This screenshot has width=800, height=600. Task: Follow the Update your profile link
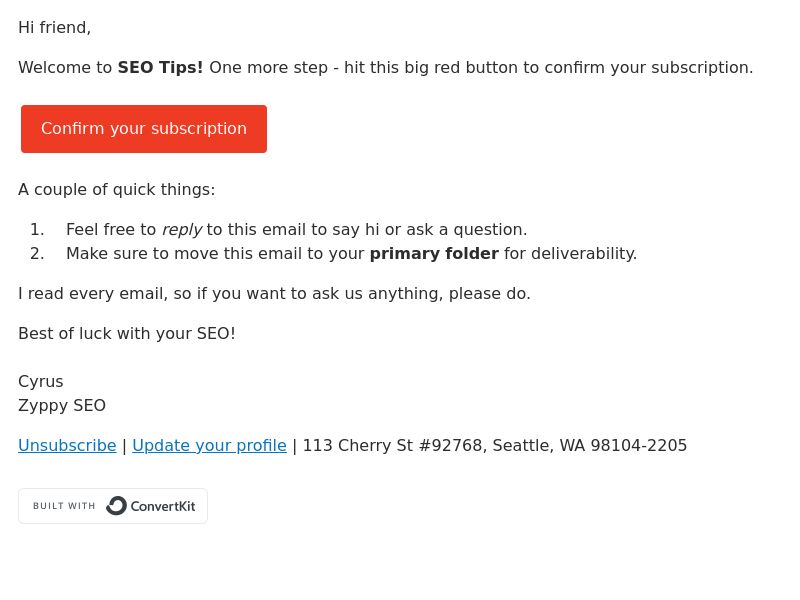209,445
